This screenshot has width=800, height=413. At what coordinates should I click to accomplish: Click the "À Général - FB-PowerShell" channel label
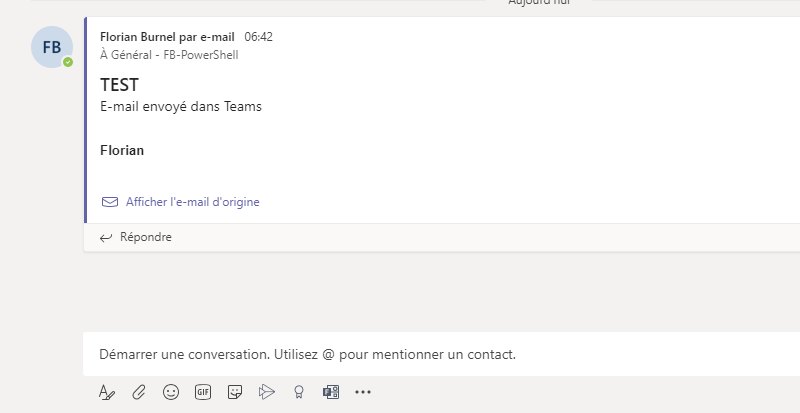pos(169,55)
